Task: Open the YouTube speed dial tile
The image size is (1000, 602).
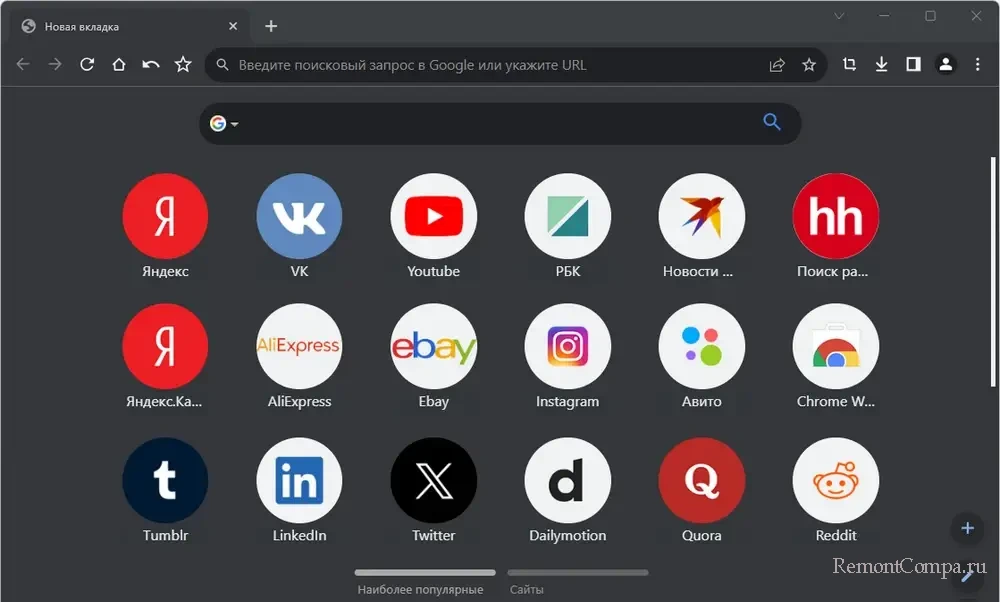Action: (x=433, y=216)
